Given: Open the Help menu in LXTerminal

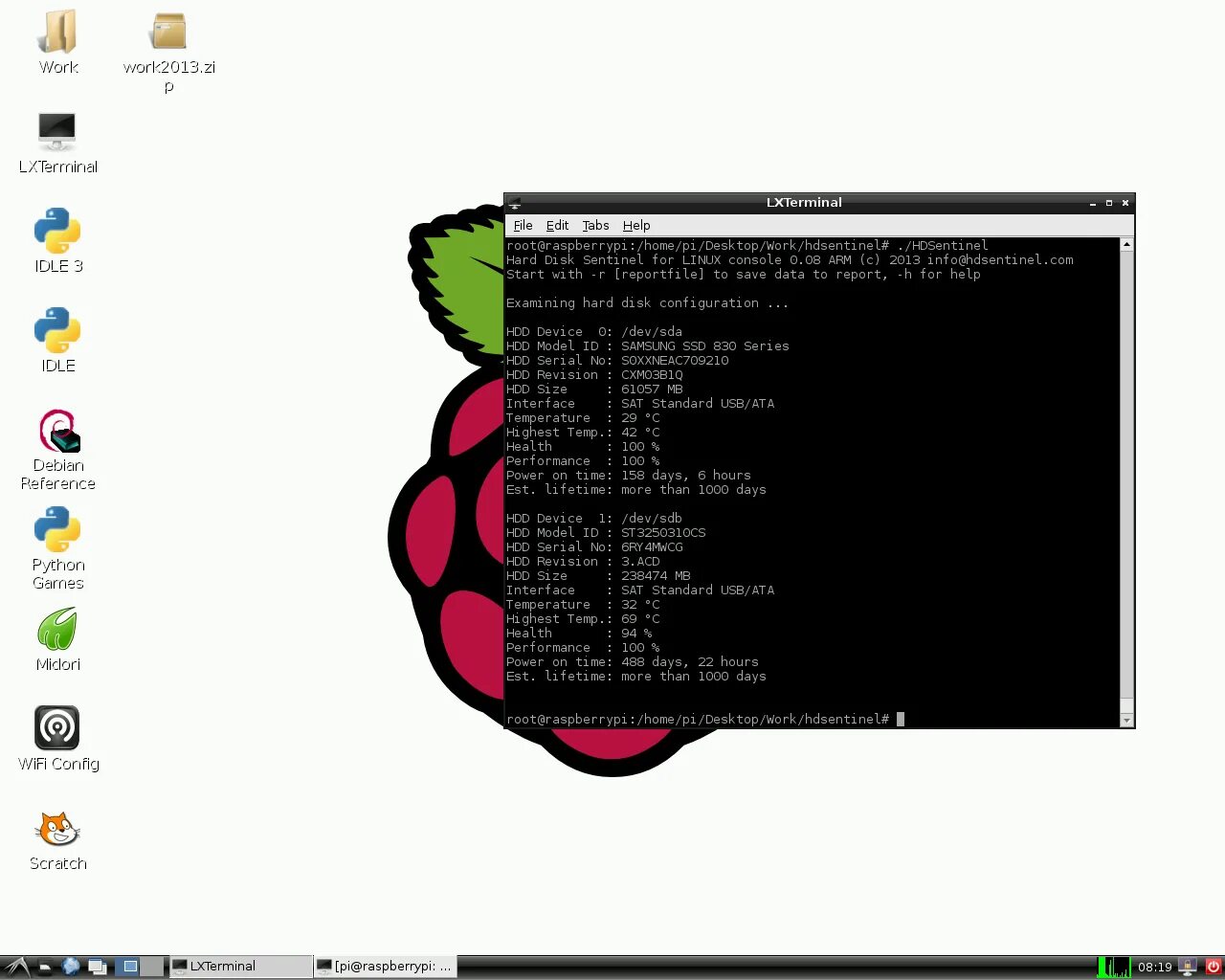Looking at the screenshot, I should (636, 225).
